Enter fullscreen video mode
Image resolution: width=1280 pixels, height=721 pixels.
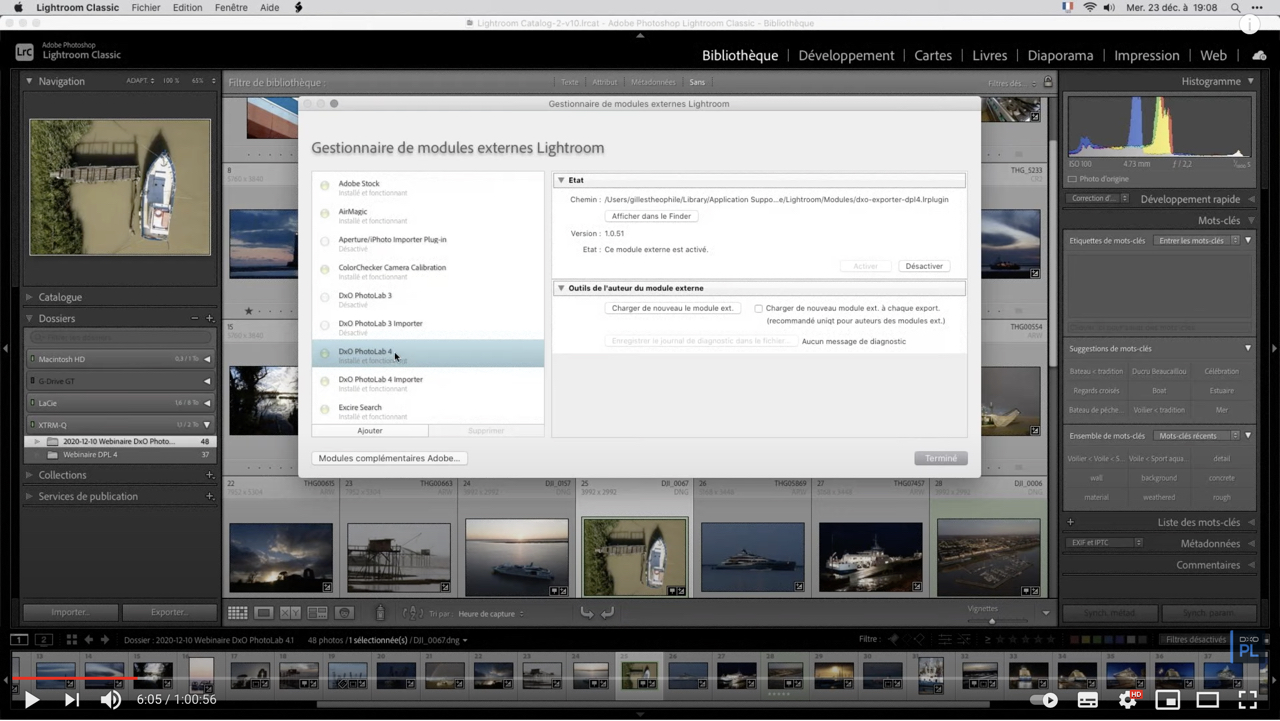(x=1248, y=700)
